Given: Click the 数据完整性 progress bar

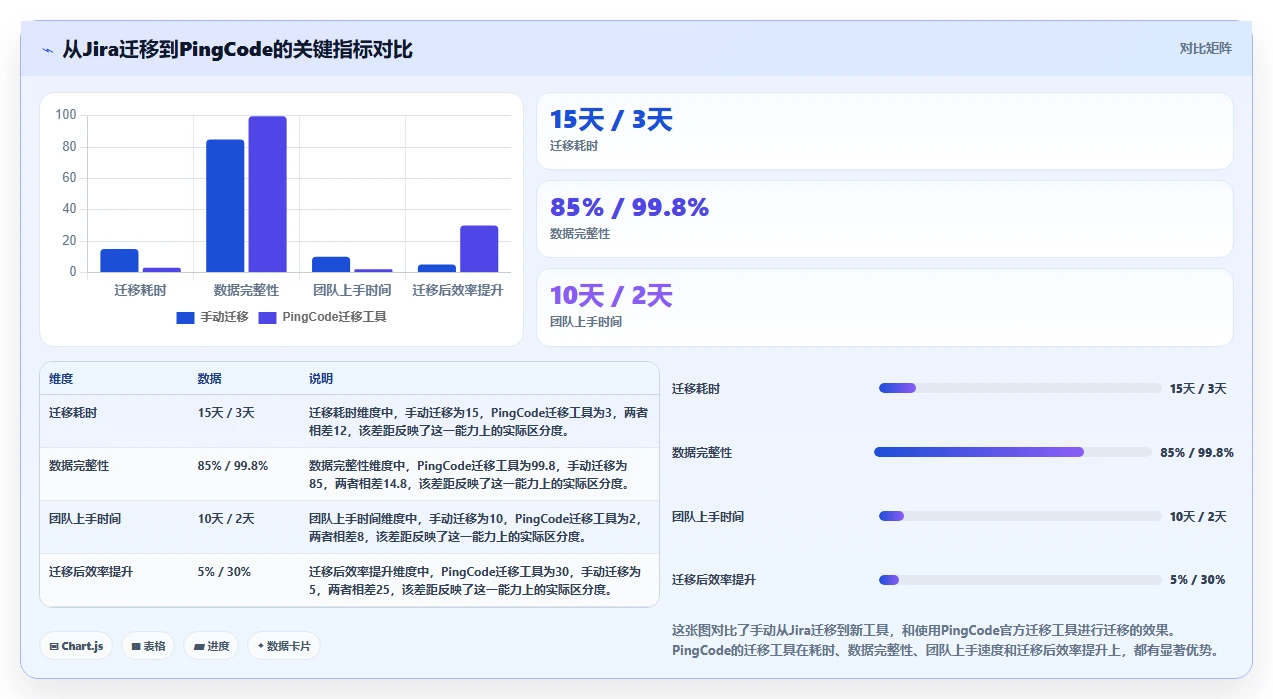Looking at the screenshot, I should click(x=1013, y=452).
